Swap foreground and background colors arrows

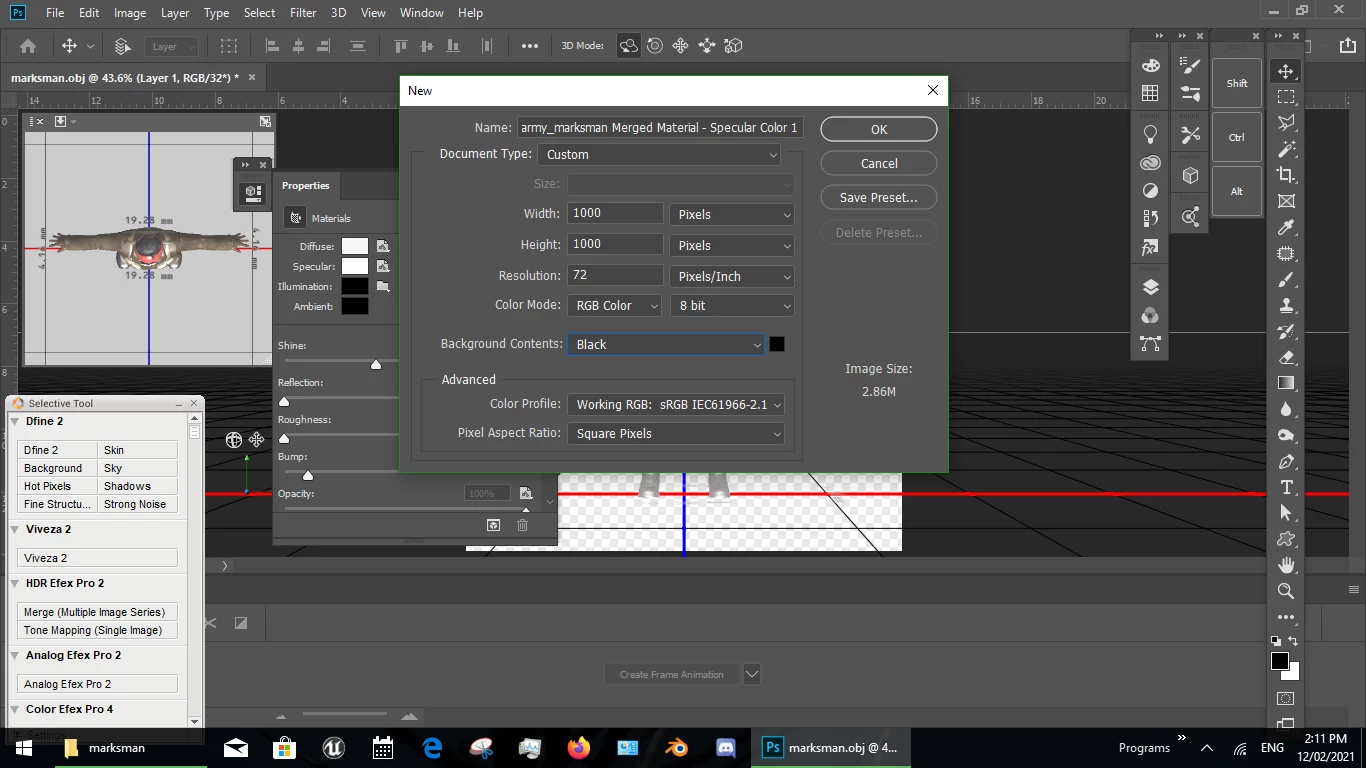click(1294, 641)
